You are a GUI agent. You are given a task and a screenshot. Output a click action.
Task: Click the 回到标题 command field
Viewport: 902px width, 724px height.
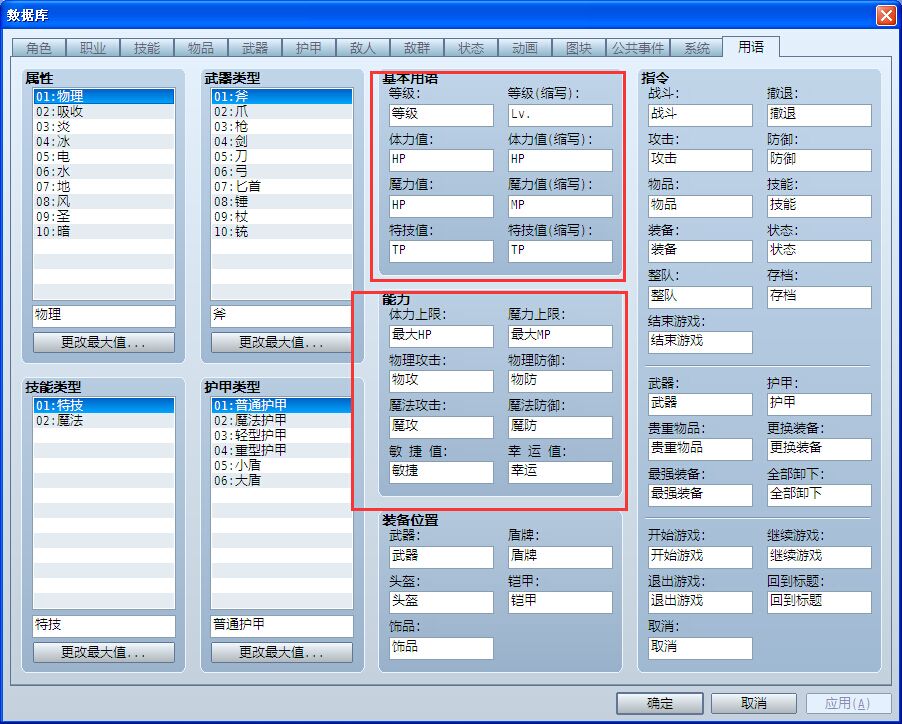[819, 602]
